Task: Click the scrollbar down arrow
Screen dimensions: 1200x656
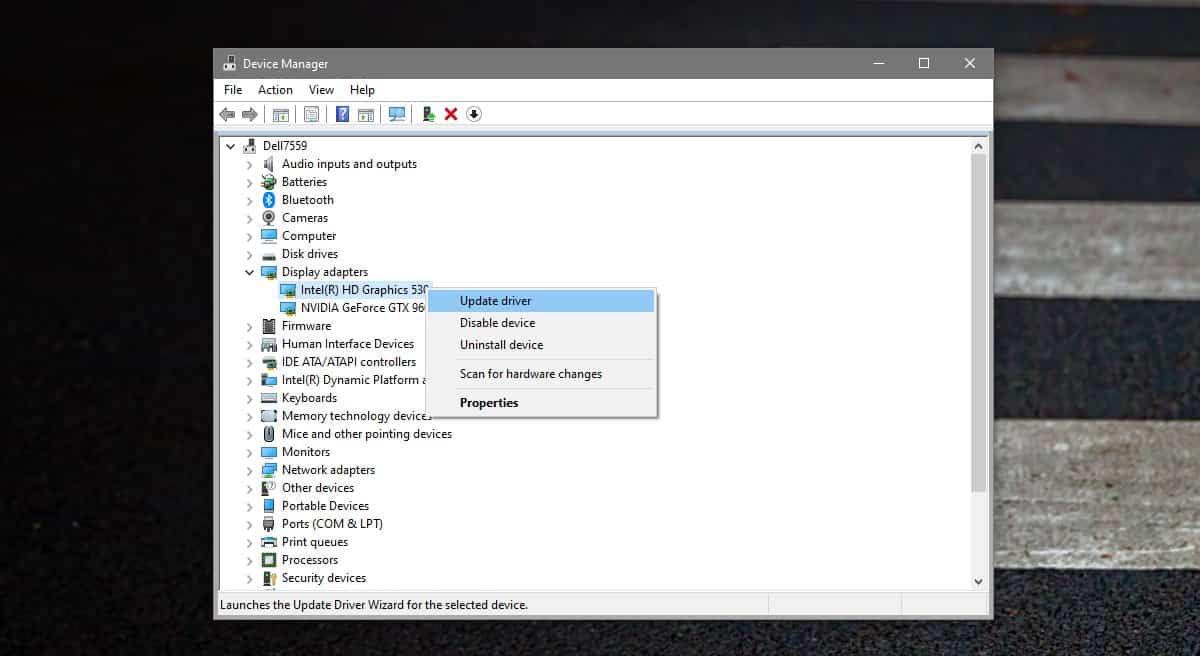Action: pos(978,581)
